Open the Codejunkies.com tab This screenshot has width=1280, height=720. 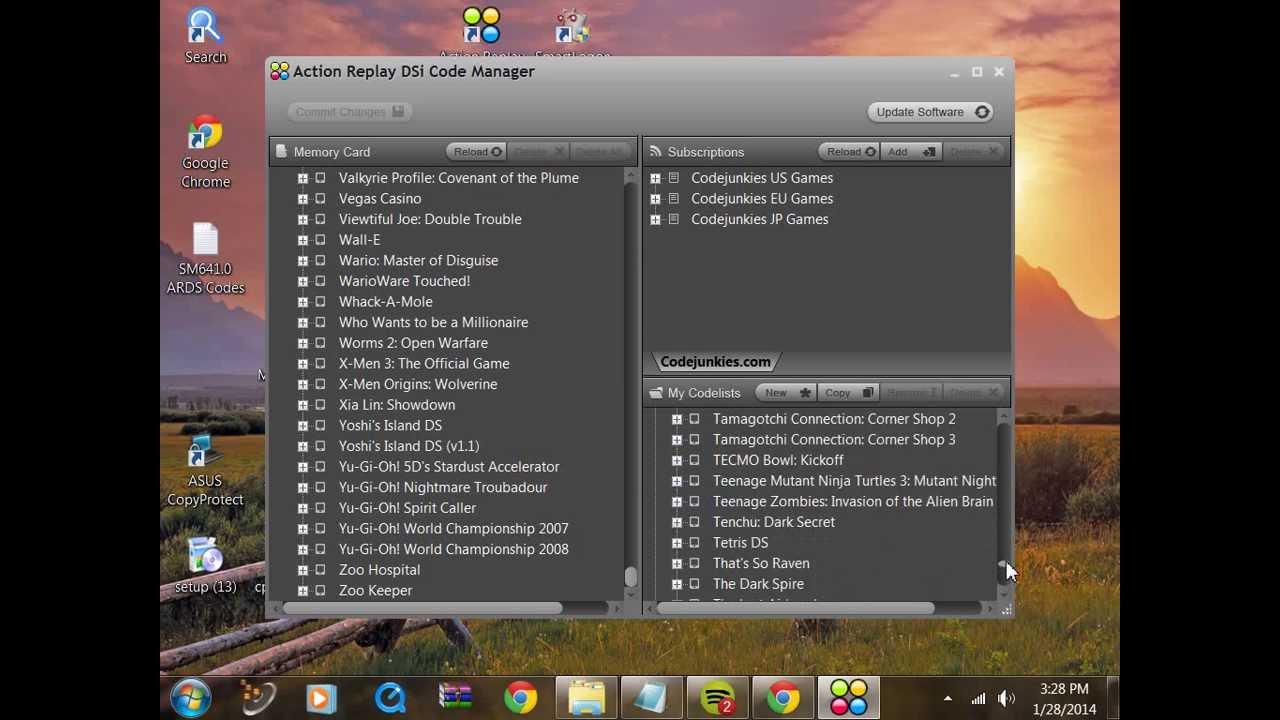click(x=715, y=362)
